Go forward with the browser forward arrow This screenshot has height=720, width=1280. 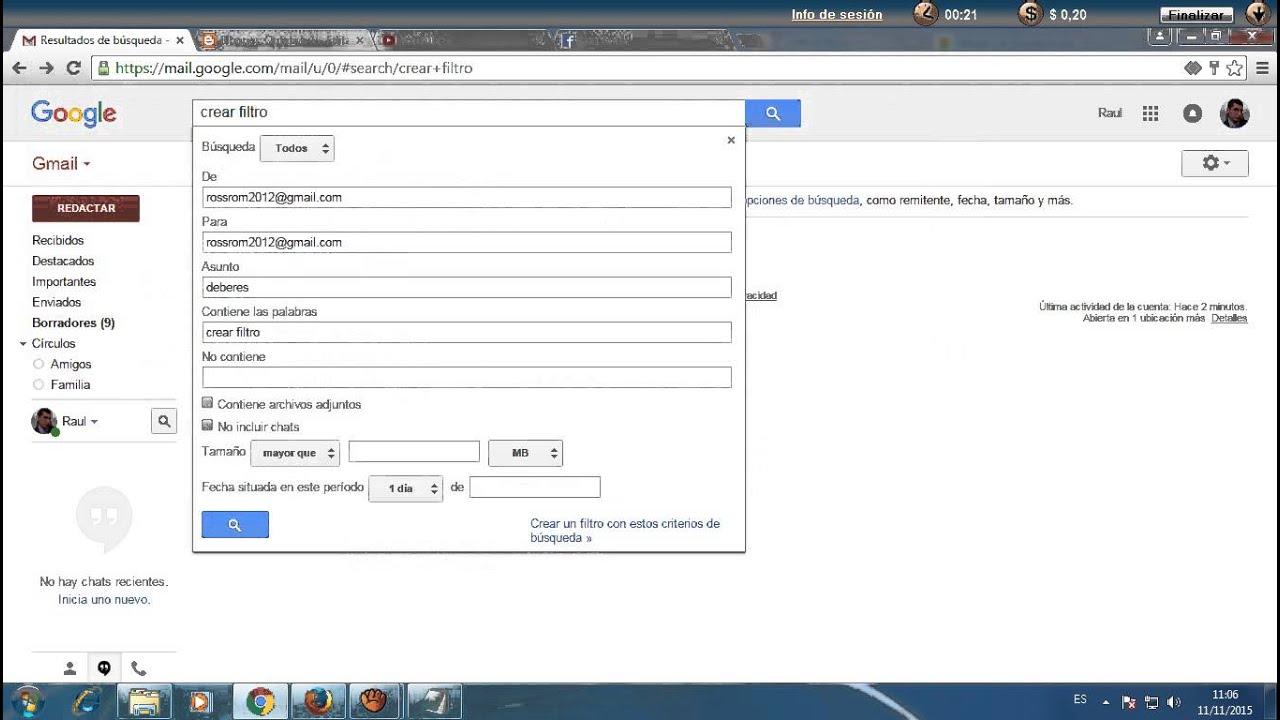[46, 68]
